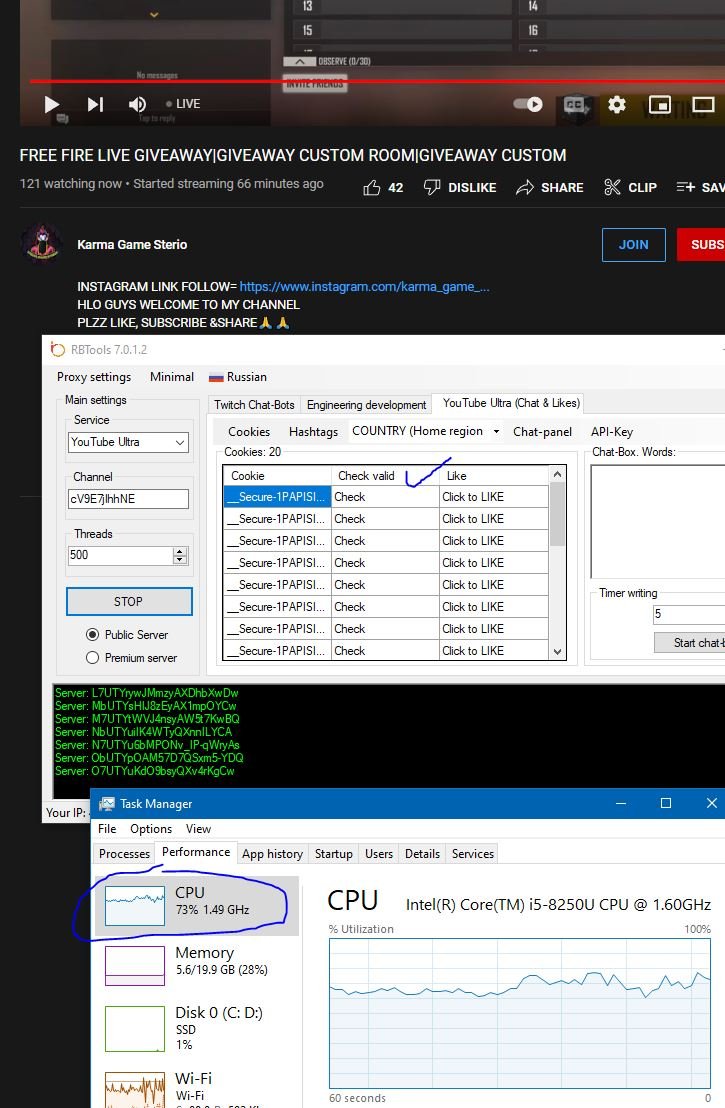
Task: Mute the video volume
Action: [x=138, y=104]
